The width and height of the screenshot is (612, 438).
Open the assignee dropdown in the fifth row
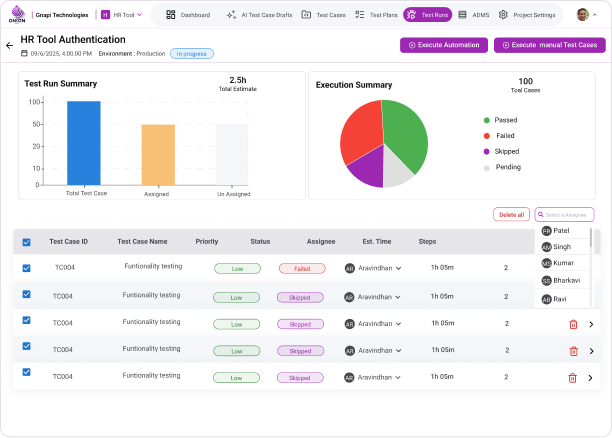click(398, 377)
